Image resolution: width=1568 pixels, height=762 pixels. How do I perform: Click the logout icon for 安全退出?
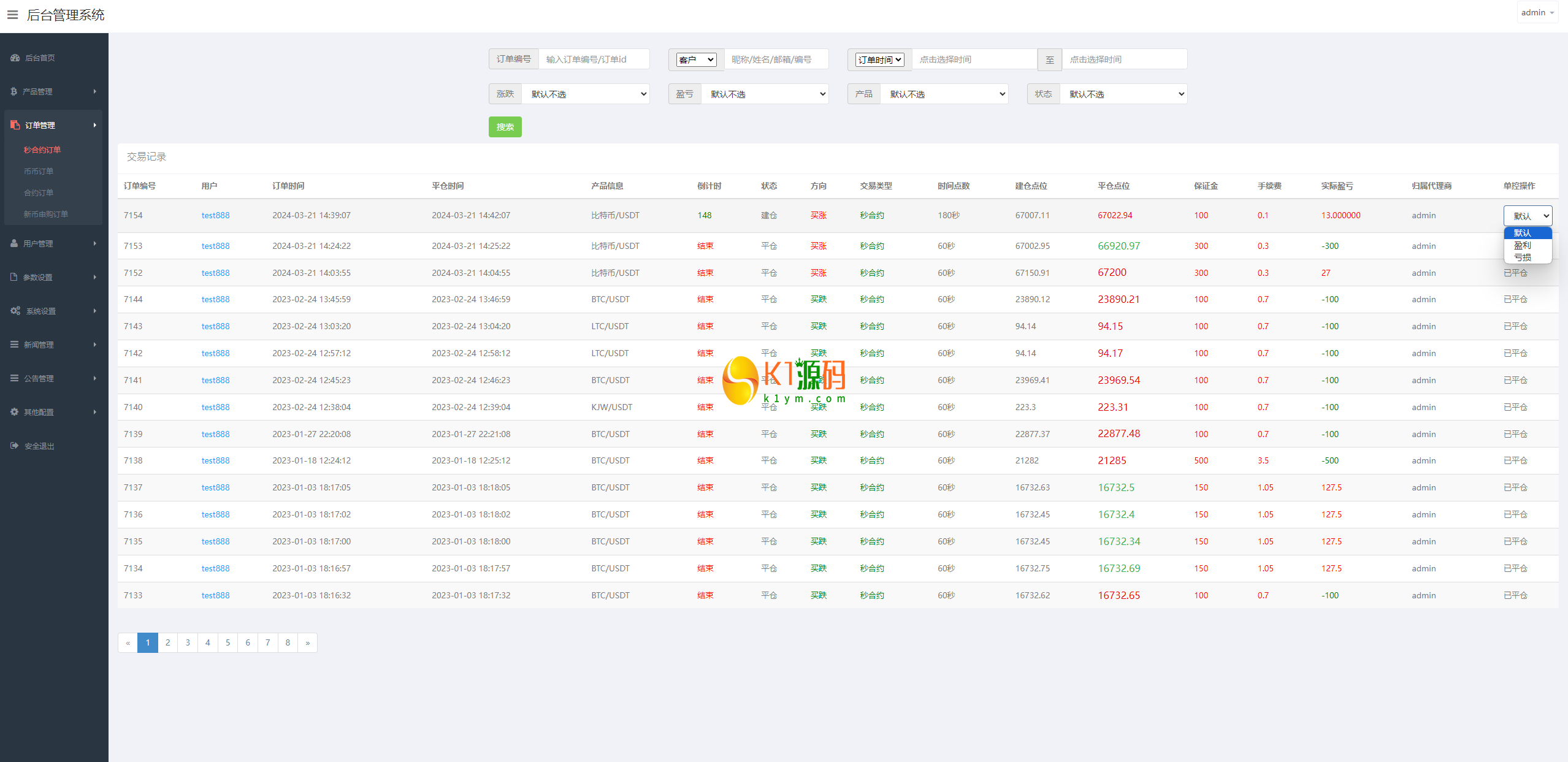tap(15, 446)
